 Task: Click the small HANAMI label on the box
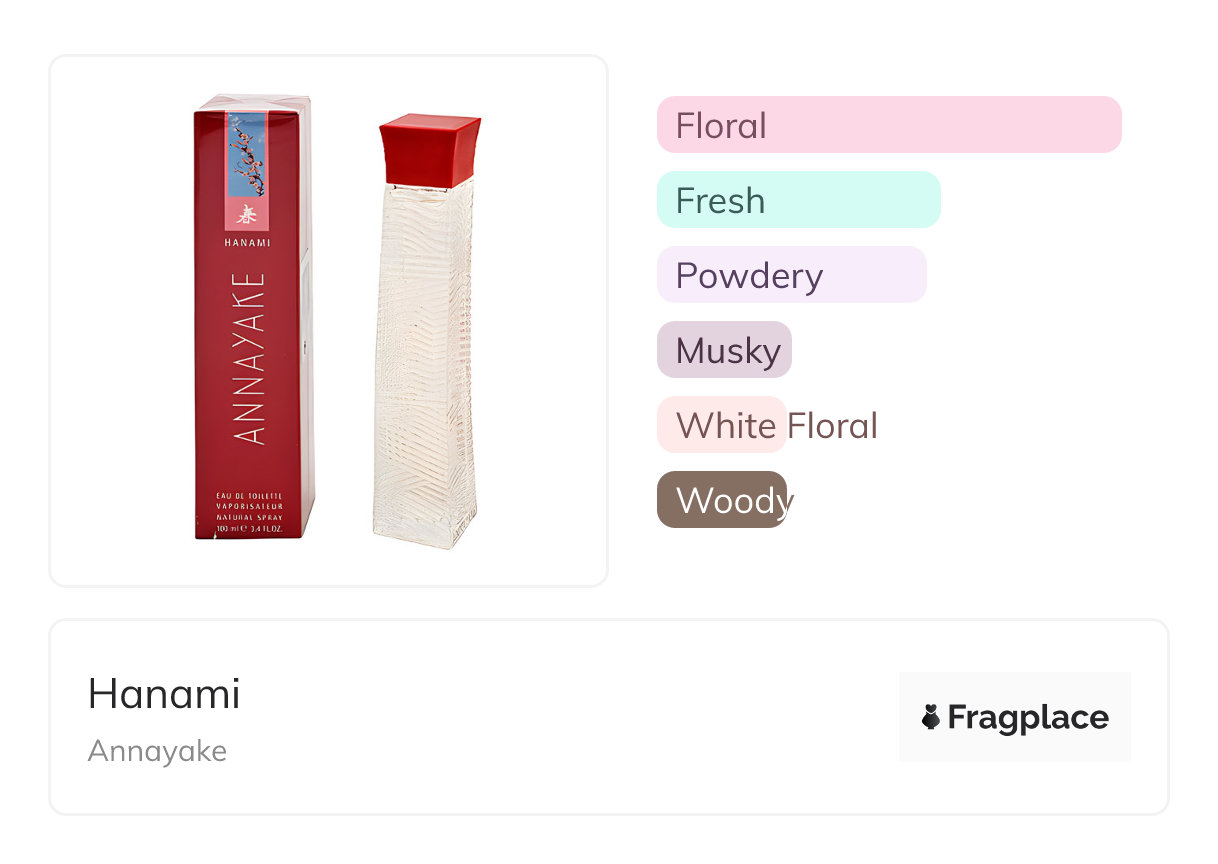tap(248, 242)
